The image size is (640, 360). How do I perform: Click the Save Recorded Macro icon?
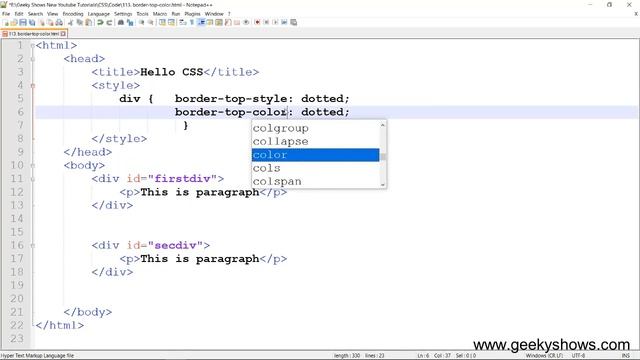[293, 22]
